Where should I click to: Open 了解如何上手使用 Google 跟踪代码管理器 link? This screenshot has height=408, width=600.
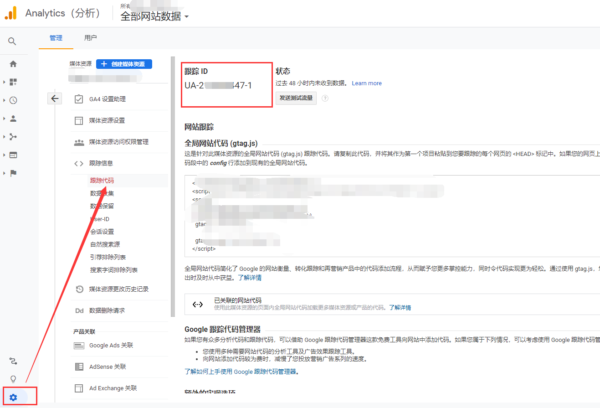(241, 372)
